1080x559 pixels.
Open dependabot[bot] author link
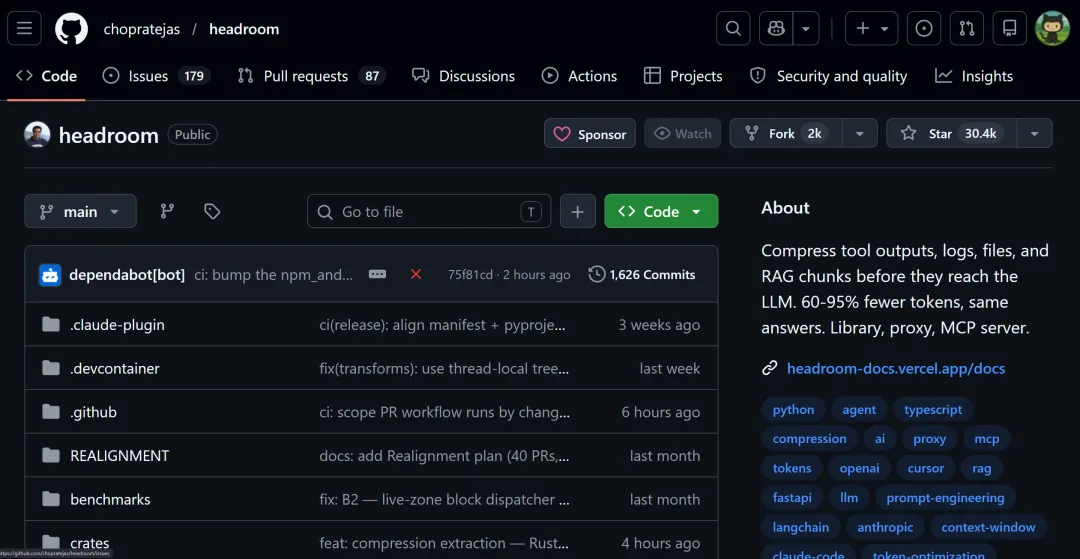click(127, 275)
